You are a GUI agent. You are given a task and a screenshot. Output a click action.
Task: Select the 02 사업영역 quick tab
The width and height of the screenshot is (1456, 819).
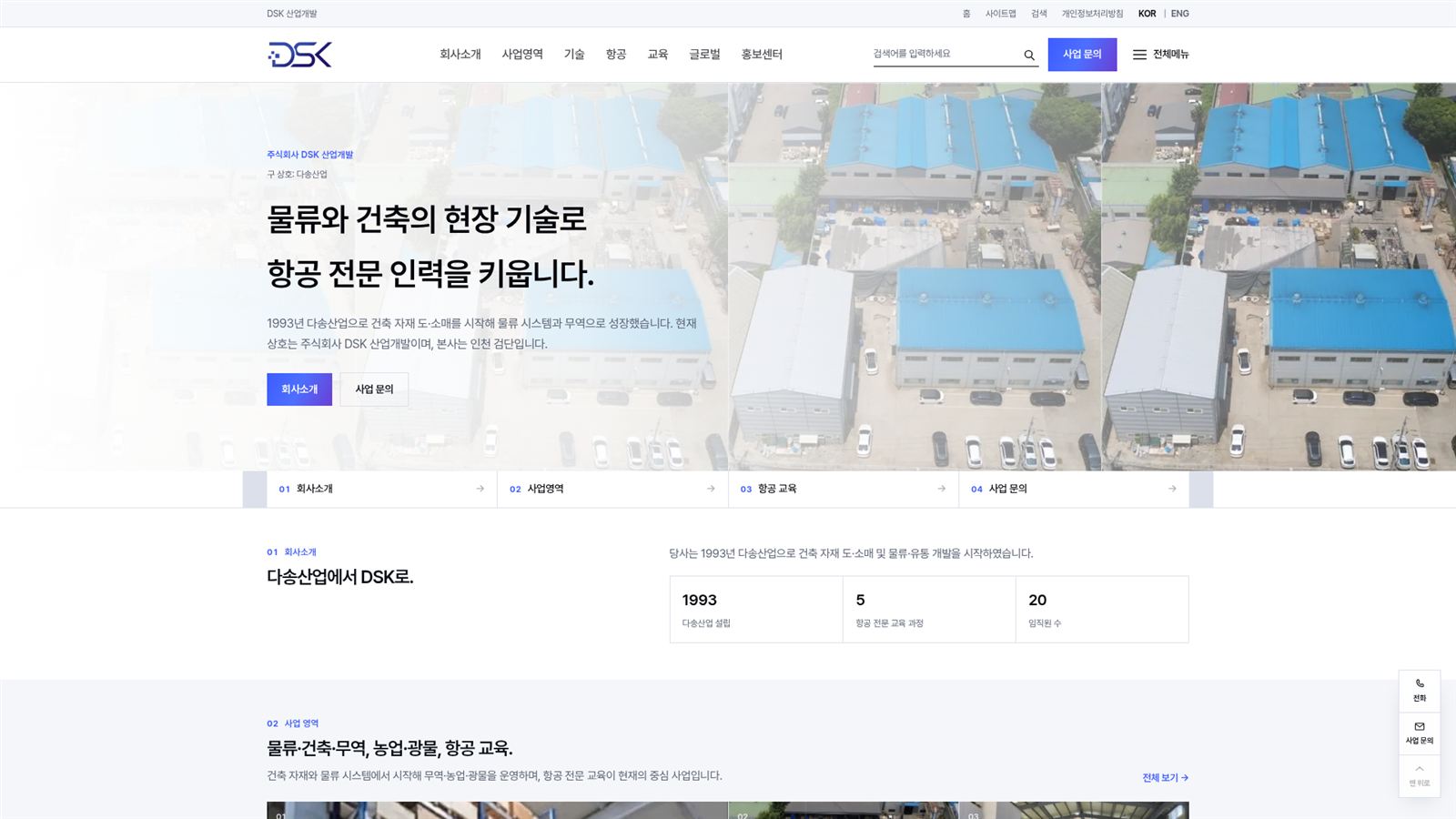[612, 489]
